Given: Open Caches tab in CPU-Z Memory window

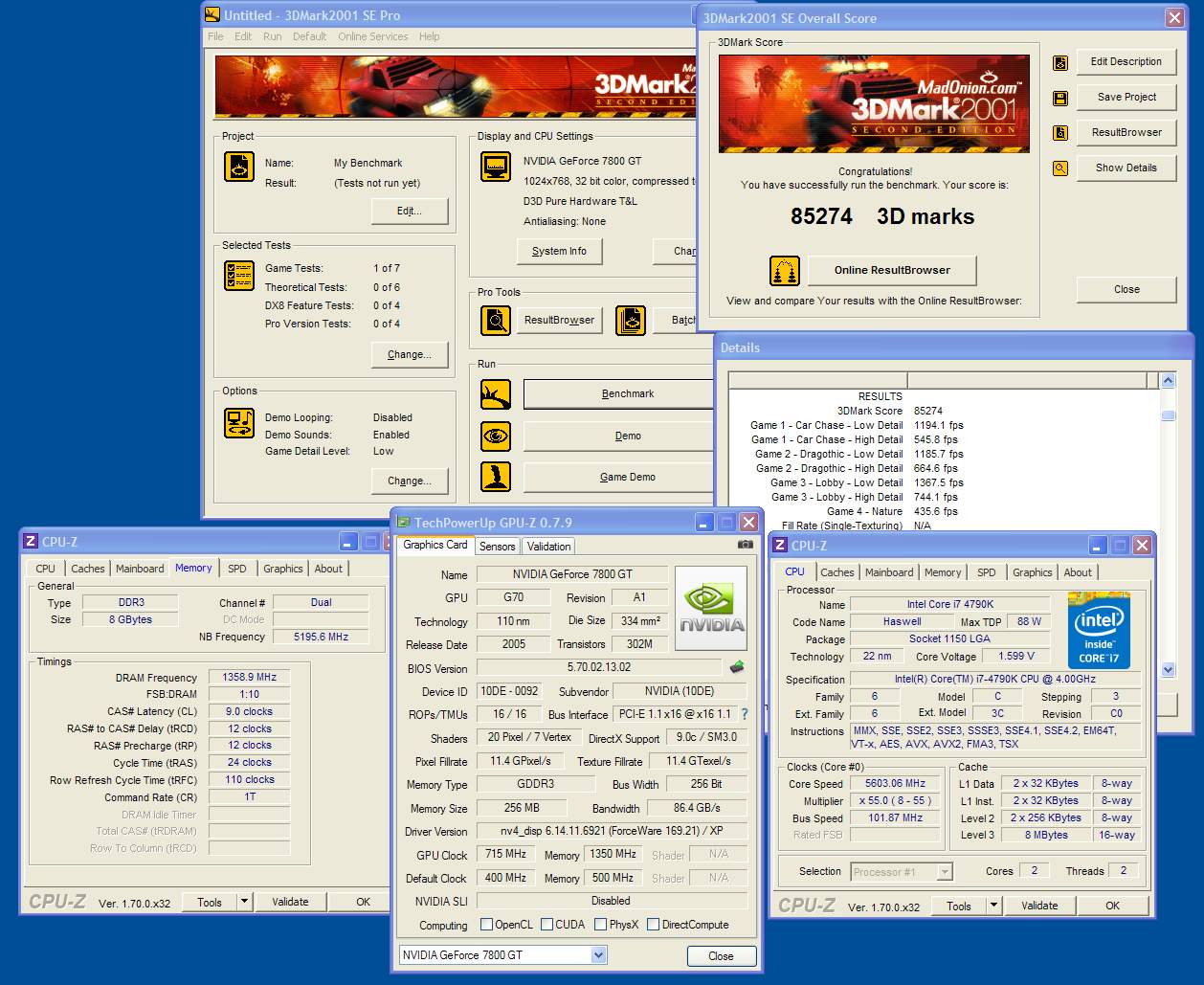Looking at the screenshot, I should tap(88, 569).
